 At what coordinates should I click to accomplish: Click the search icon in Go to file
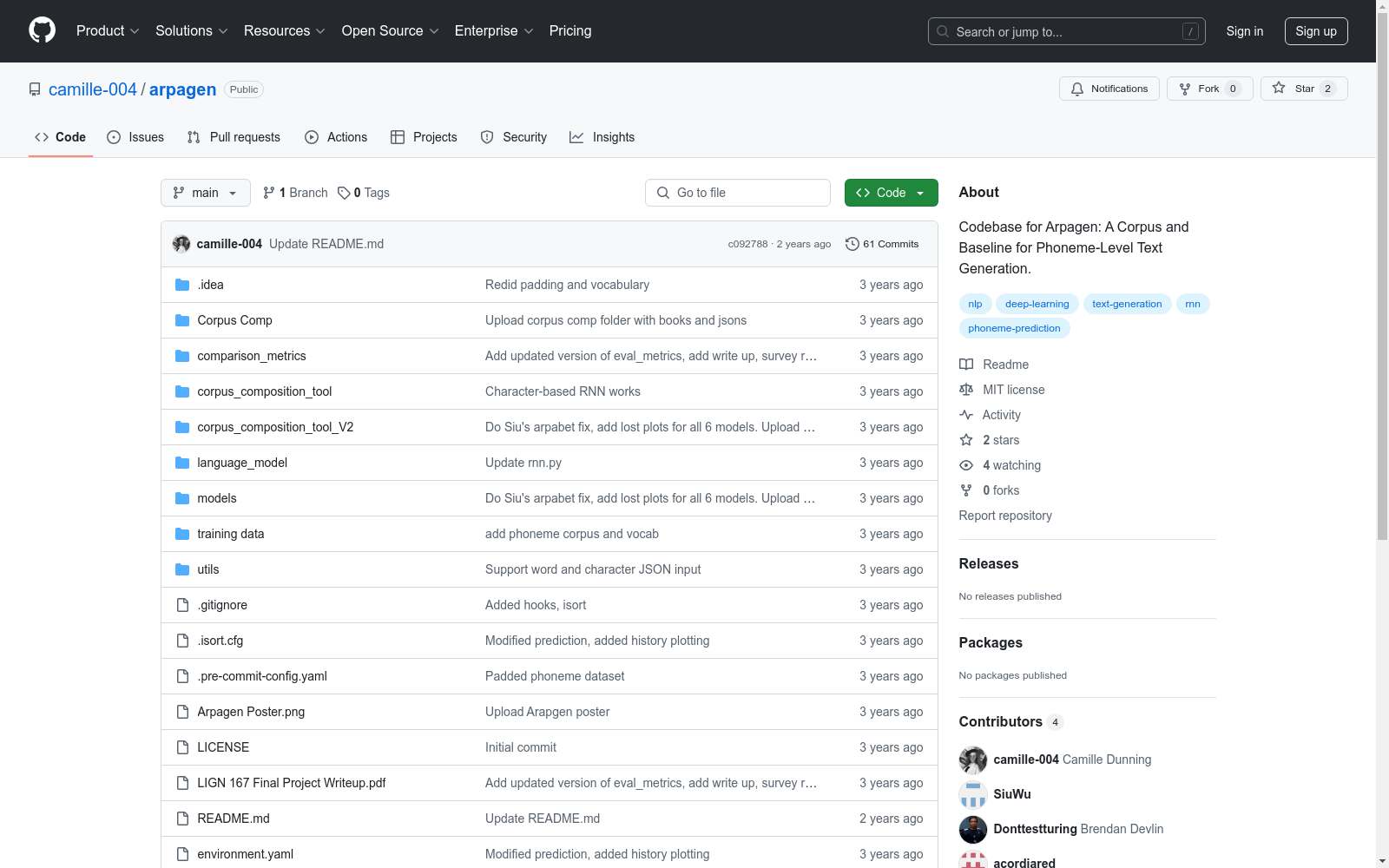tap(663, 193)
